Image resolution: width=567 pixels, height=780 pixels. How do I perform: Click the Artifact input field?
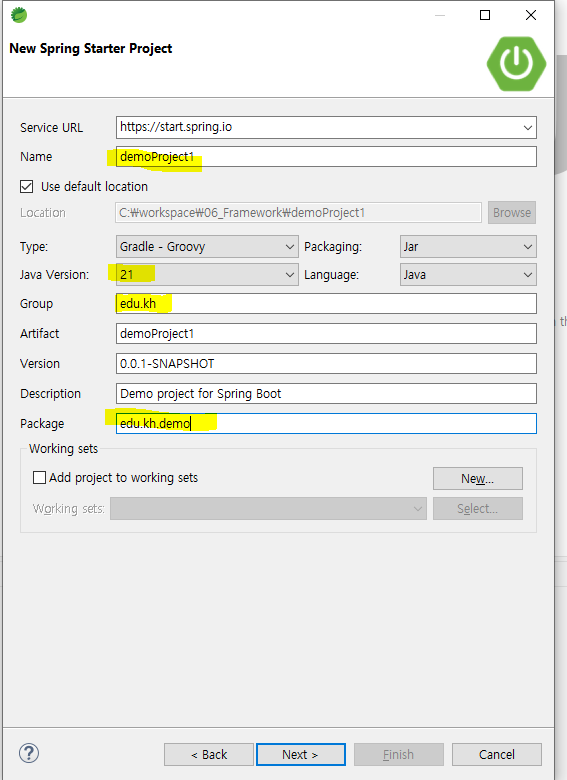pos(326,333)
